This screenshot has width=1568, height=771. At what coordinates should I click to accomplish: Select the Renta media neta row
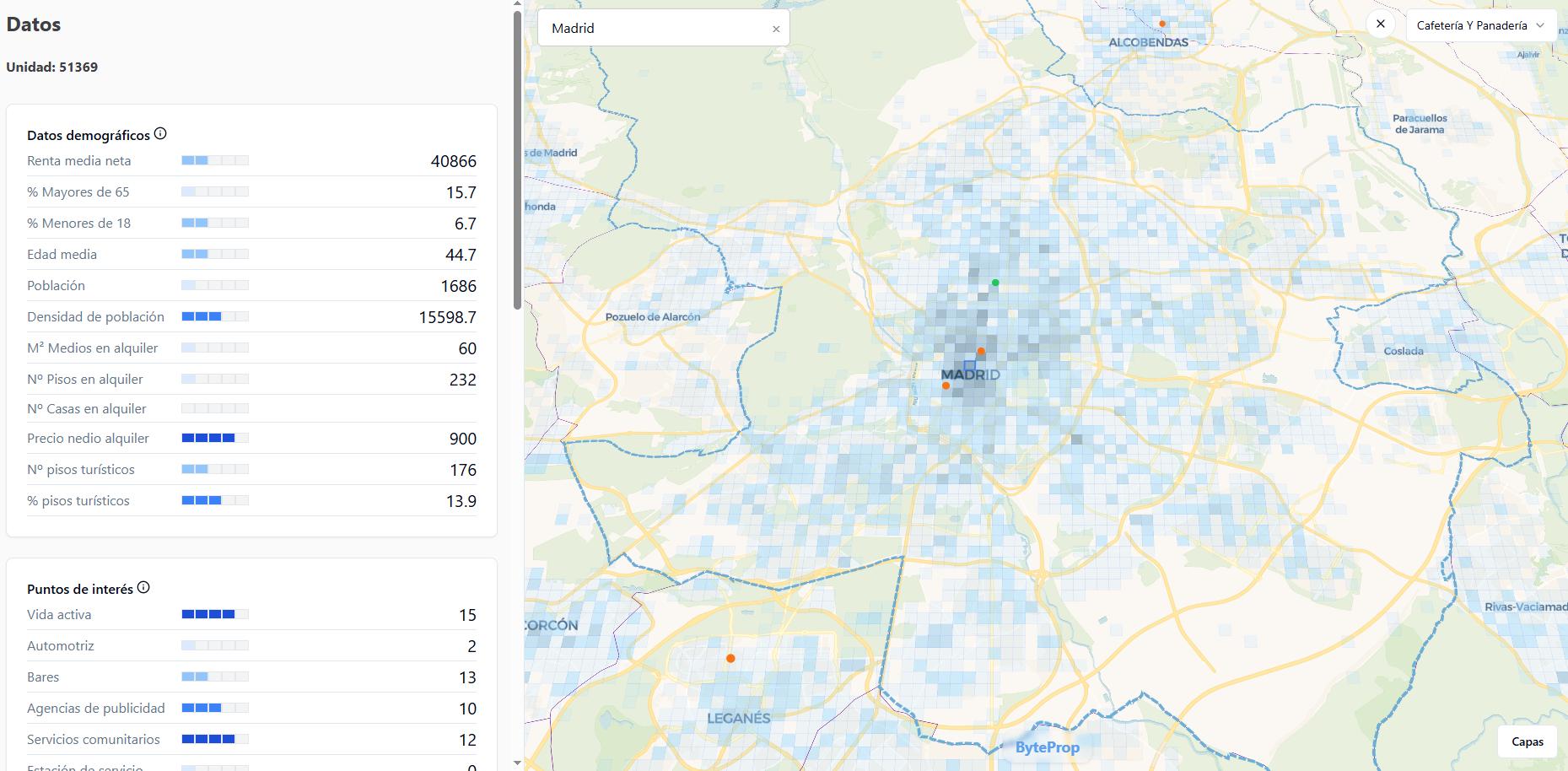(251, 161)
